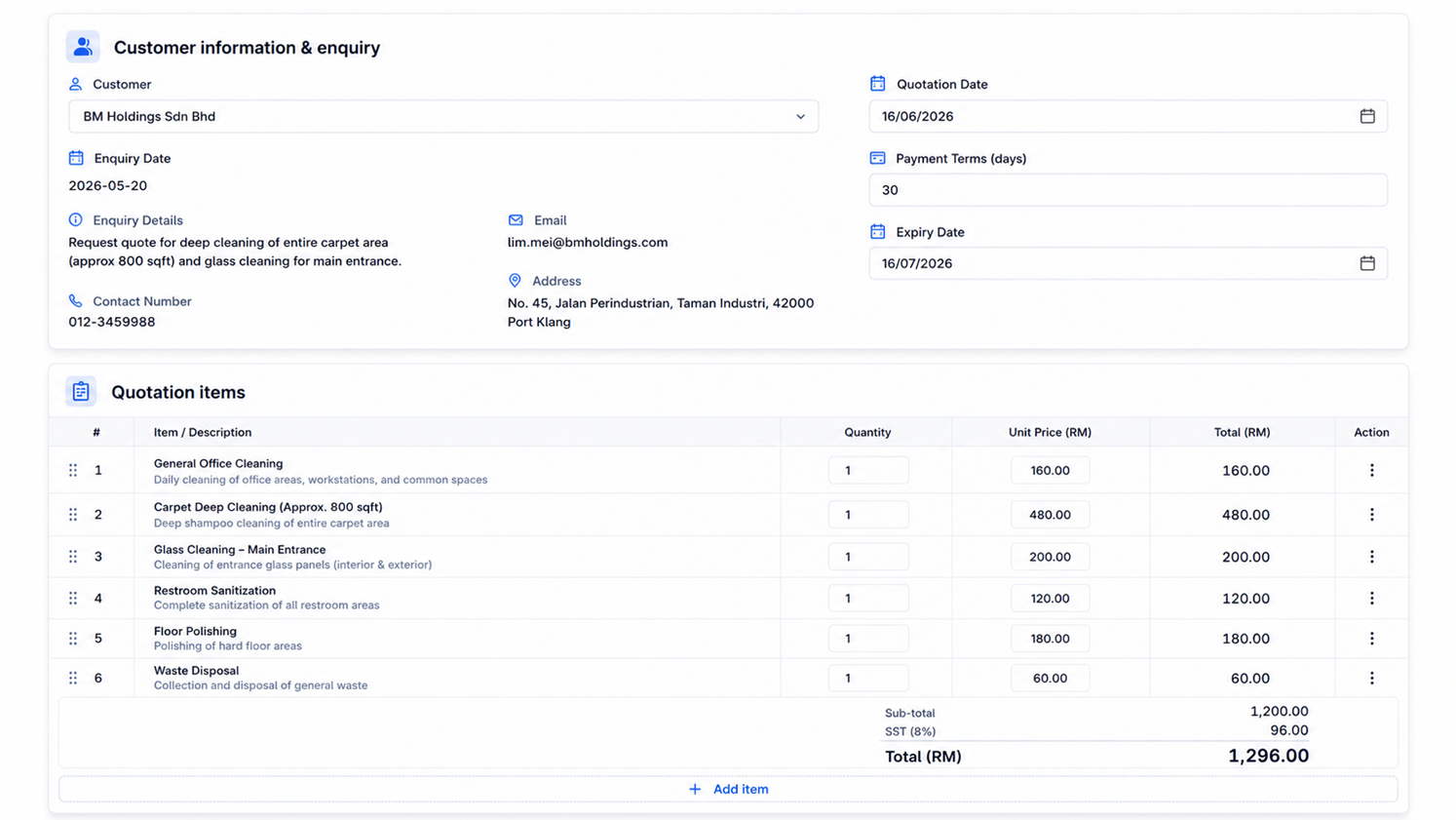The height and width of the screenshot is (820, 1456).
Task: Click the Add item button
Action: 728,789
